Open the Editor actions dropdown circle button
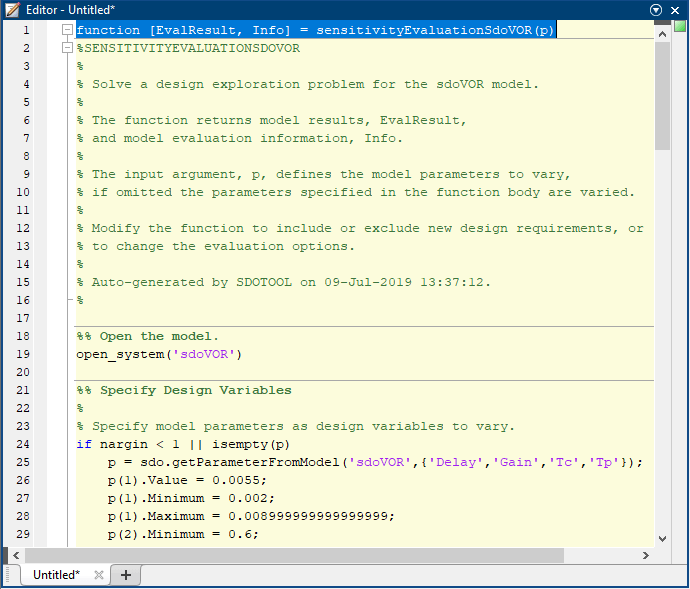 click(656, 10)
